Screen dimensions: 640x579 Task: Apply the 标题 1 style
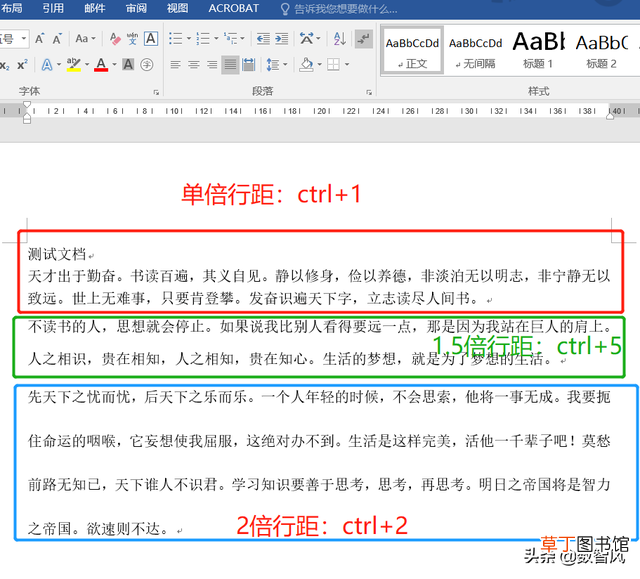click(x=538, y=51)
